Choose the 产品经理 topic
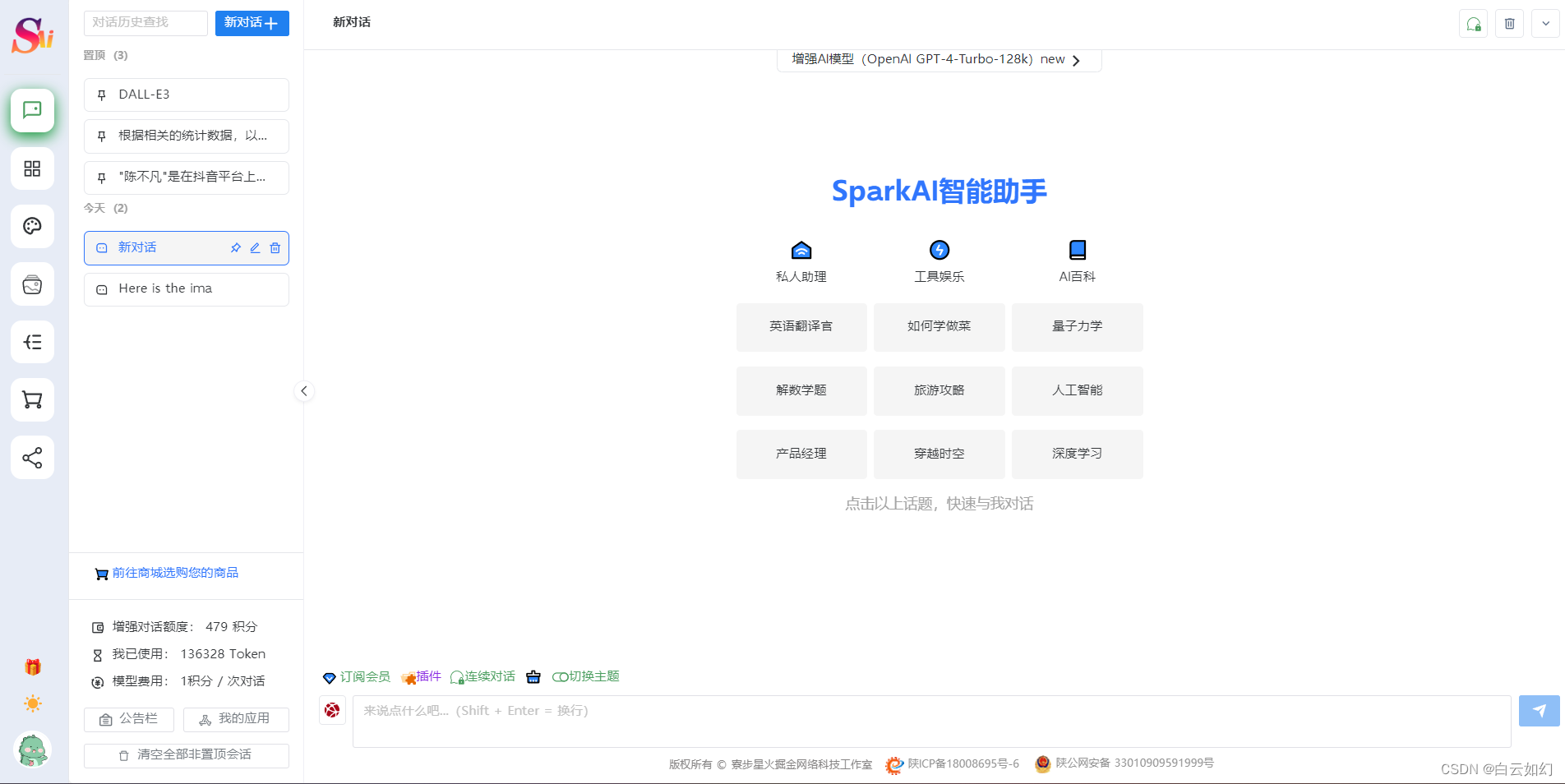Image resolution: width=1565 pixels, height=784 pixels. (801, 454)
